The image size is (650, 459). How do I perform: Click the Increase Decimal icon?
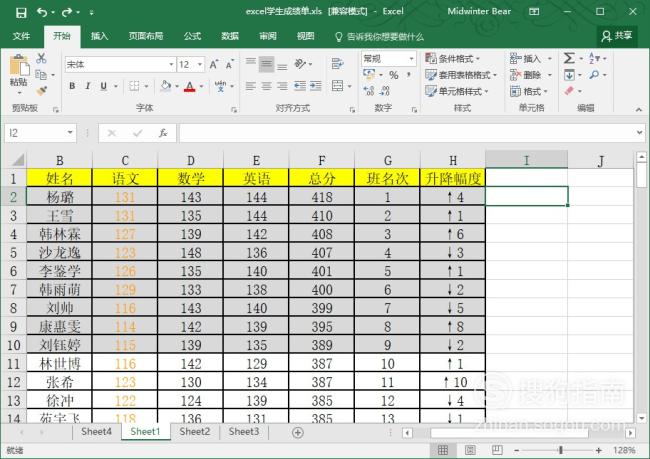pyautogui.click(x=369, y=90)
